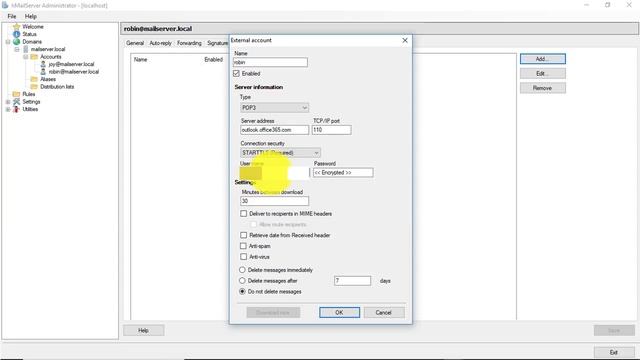Select joy@mailserver.local in the tree
This screenshot has height=360, width=640.
point(71,64)
